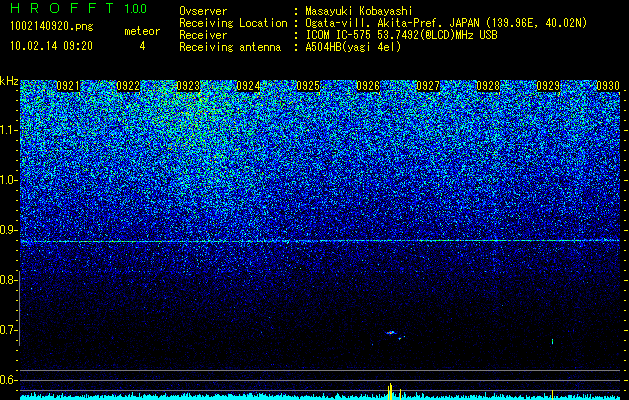Click the 0928 time marker
Screen dimensions: 629x400
(488, 86)
